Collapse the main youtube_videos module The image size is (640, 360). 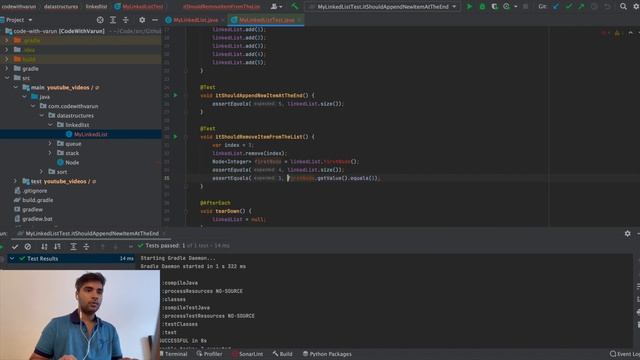click(x=16, y=87)
